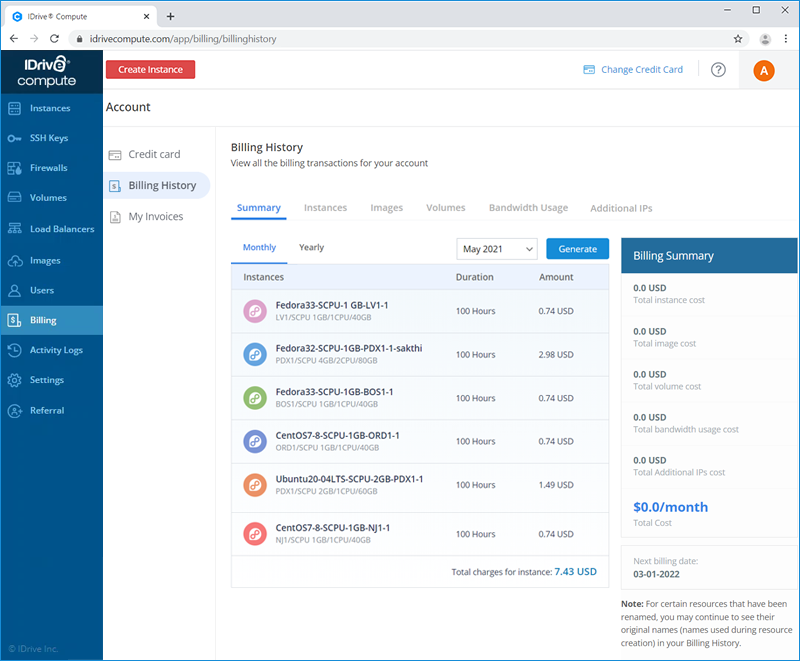Click the IDrive compute logo

click(46, 71)
